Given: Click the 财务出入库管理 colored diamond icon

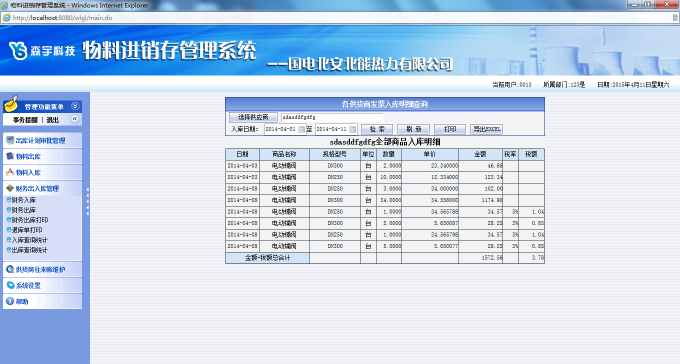Looking at the screenshot, I should [x=10, y=188].
